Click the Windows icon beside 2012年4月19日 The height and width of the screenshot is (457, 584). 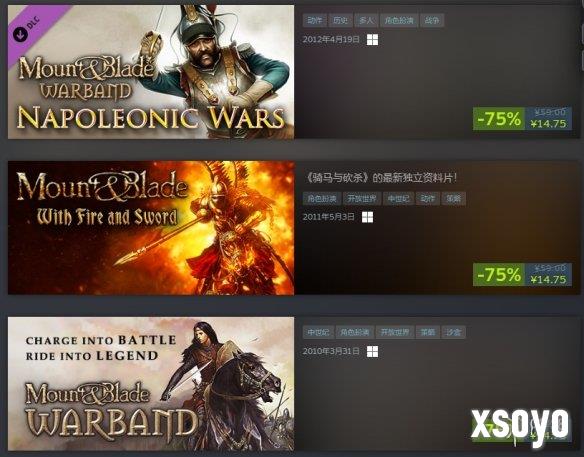coord(372,40)
